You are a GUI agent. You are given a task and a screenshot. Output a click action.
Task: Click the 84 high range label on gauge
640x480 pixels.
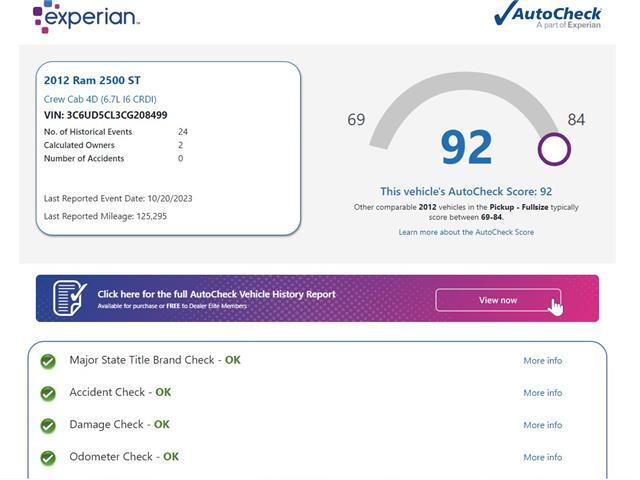[x=576, y=120]
